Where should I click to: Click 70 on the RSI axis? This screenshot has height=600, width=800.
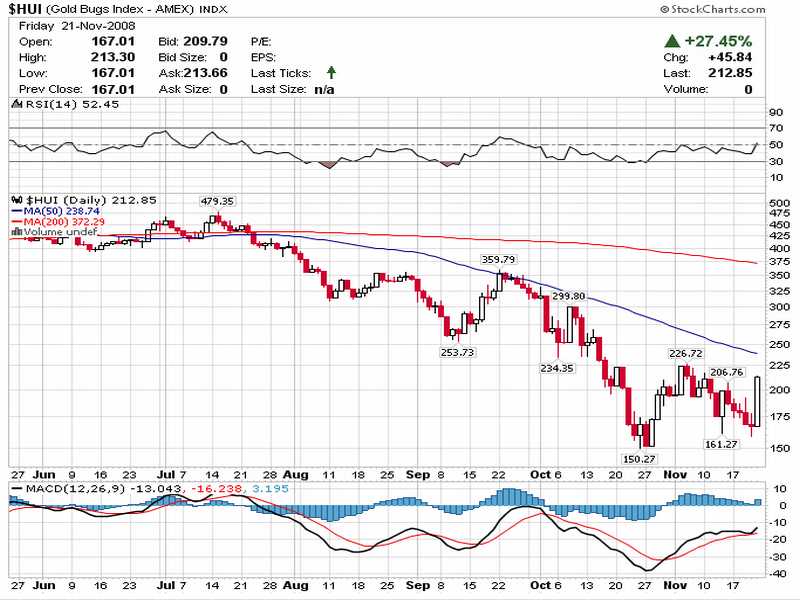pos(776,128)
